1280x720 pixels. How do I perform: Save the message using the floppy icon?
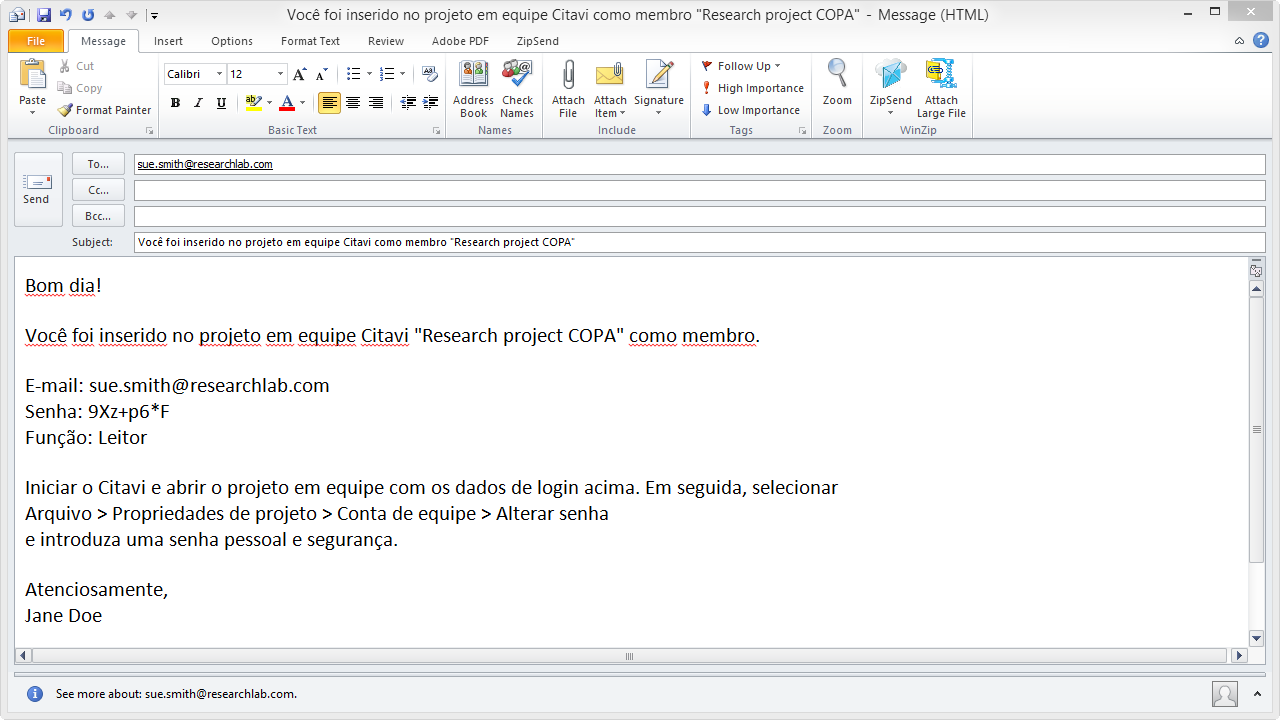click(43, 15)
